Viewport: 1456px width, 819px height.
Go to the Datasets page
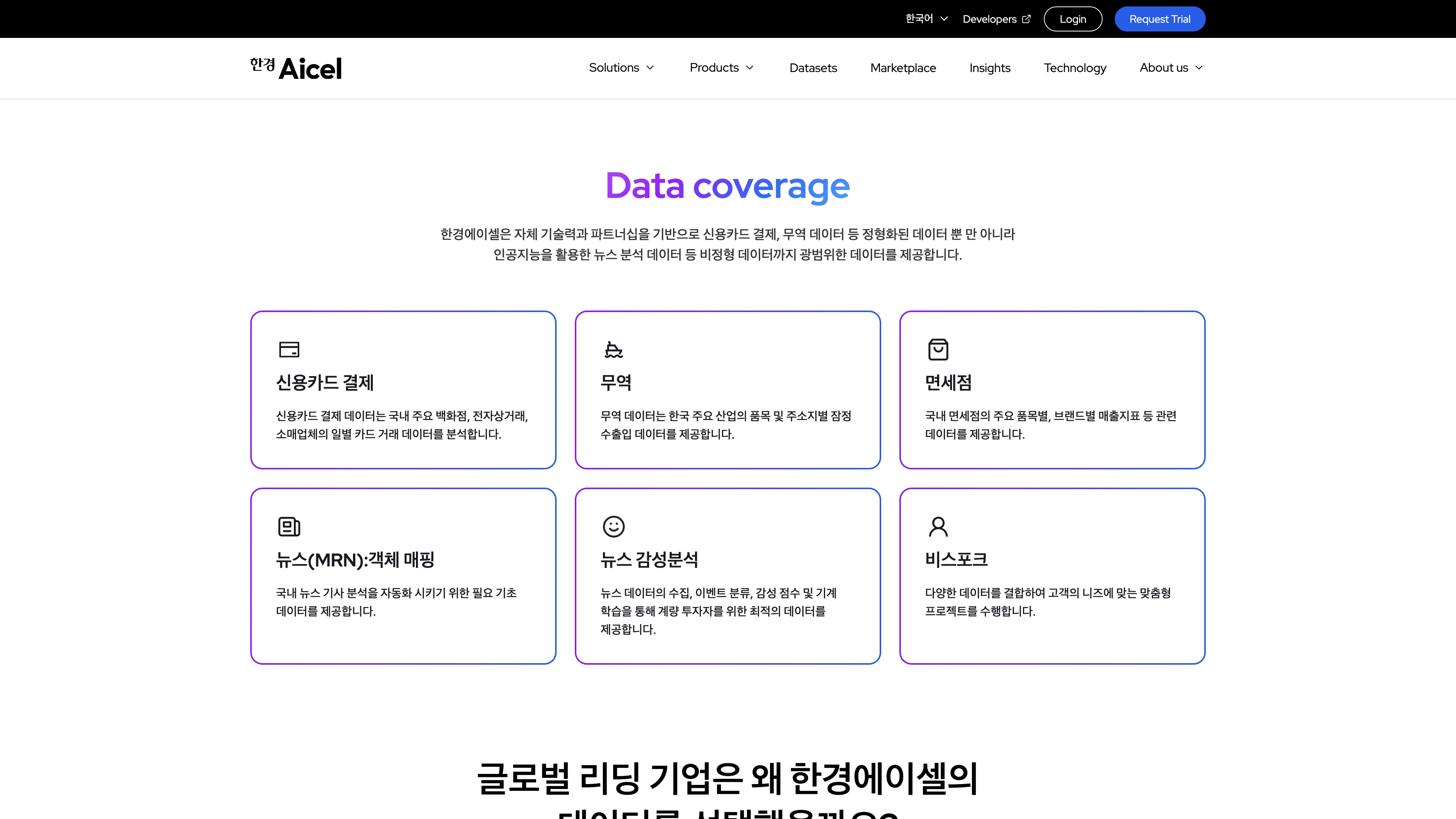(x=813, y=68)
